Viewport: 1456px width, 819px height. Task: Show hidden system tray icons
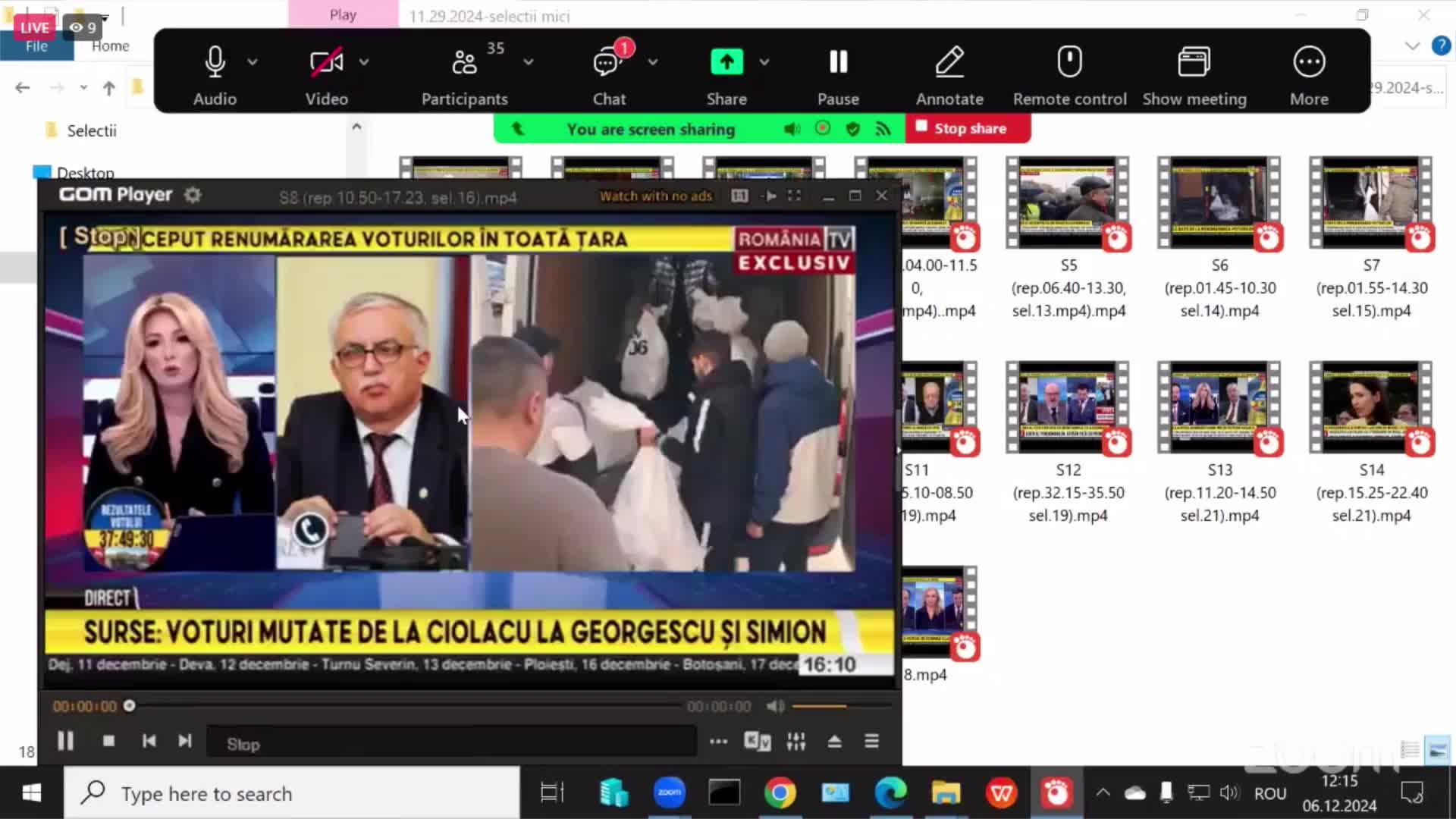tap(1103, 793)
